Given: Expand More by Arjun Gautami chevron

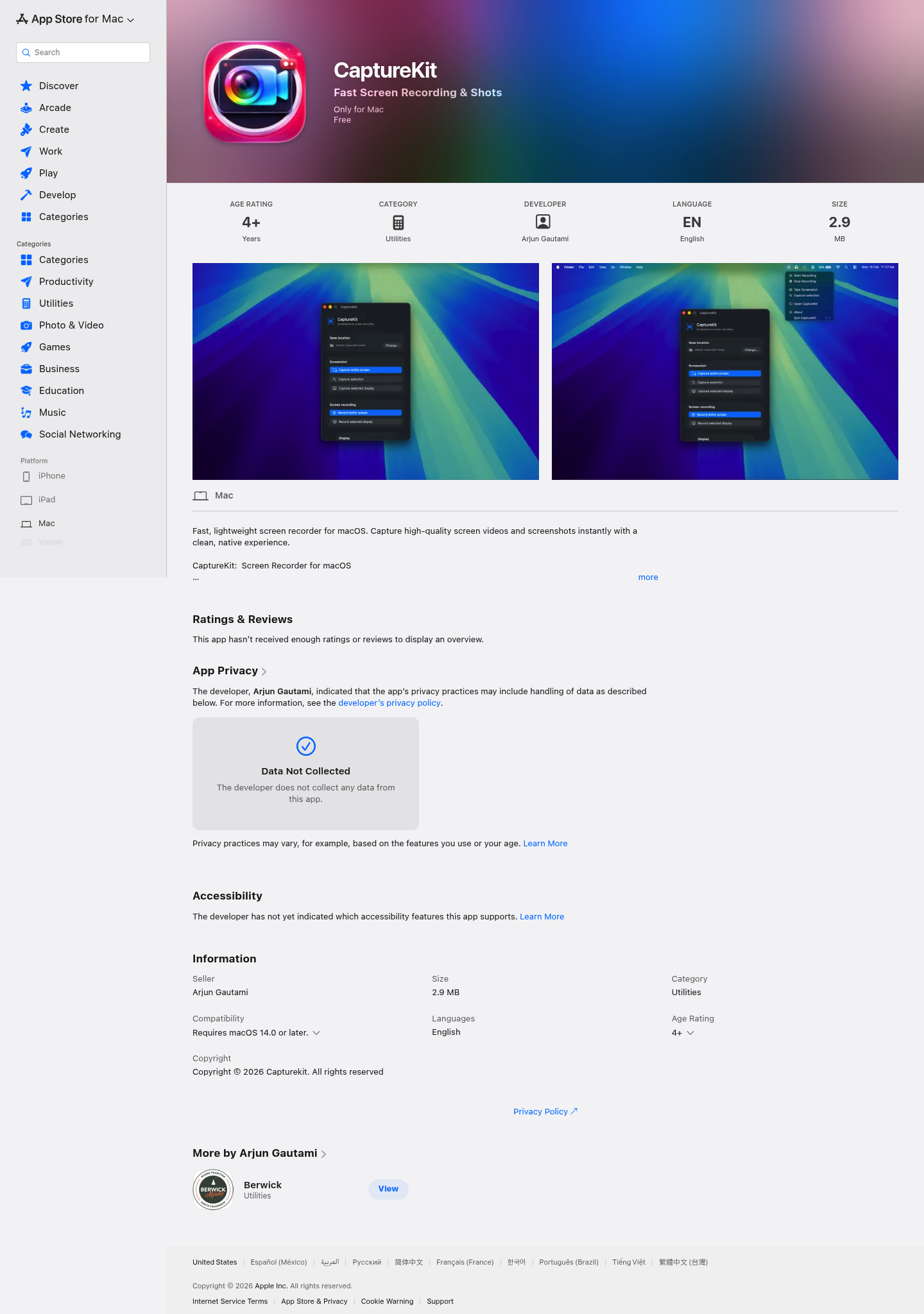Looking at the screenshot, I should tap(323, 1154).
